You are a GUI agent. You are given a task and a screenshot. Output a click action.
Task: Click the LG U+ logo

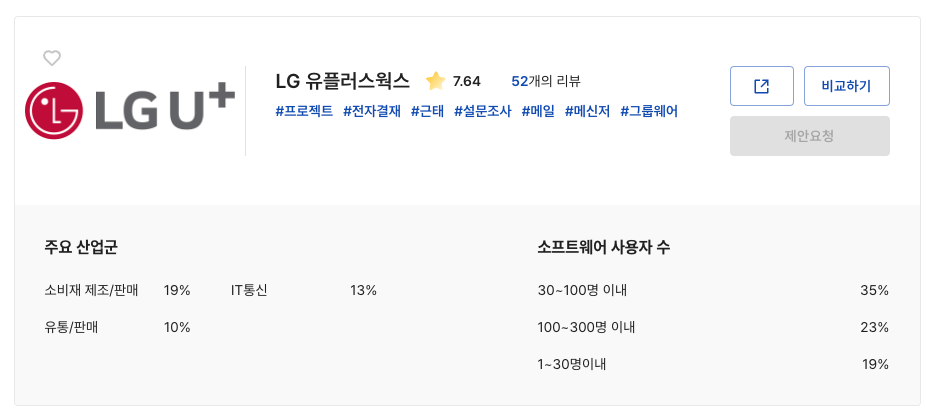pos(130,111)
